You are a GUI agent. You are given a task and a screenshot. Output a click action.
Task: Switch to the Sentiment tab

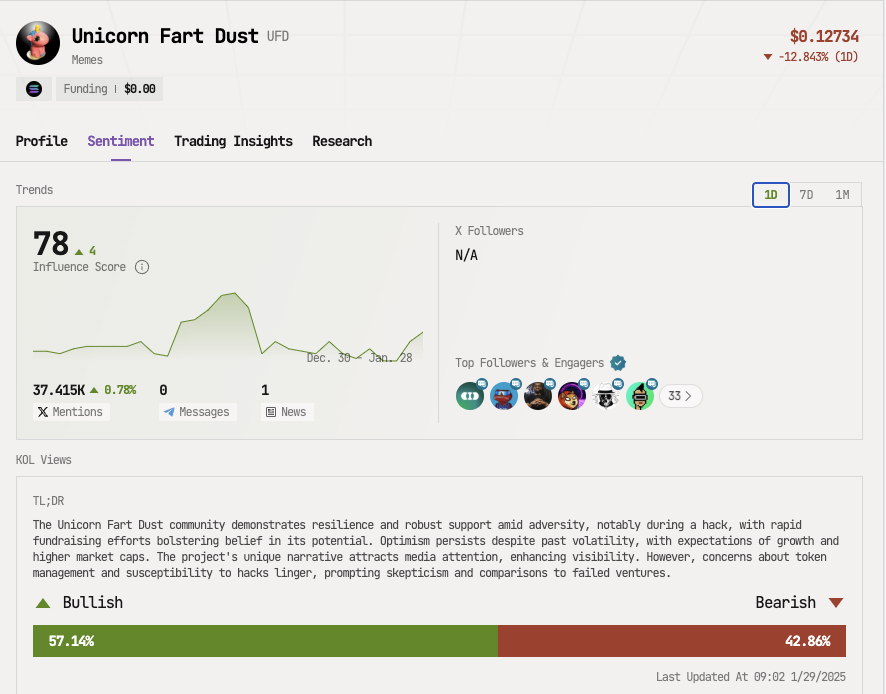(x=121, y=141)
